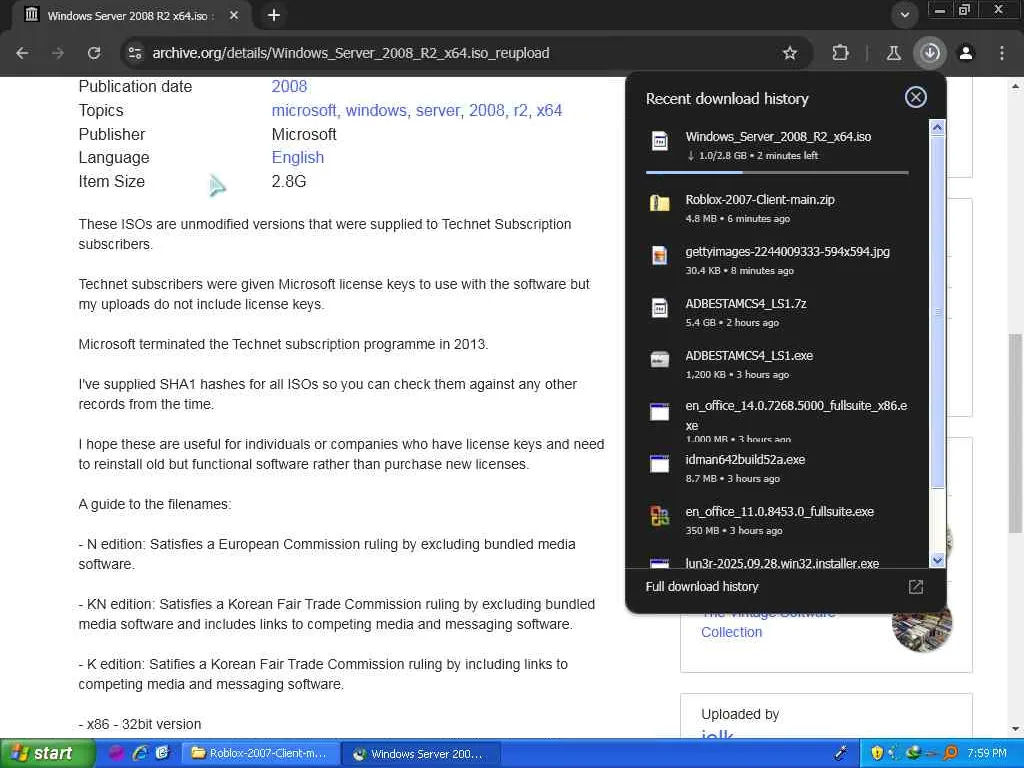Image resolution: width=1024 pixels, height=768 pixels.
Task: Open the Windows_Server_2008_R2_x64.iso download entry
Action: (x=777, y=145)
